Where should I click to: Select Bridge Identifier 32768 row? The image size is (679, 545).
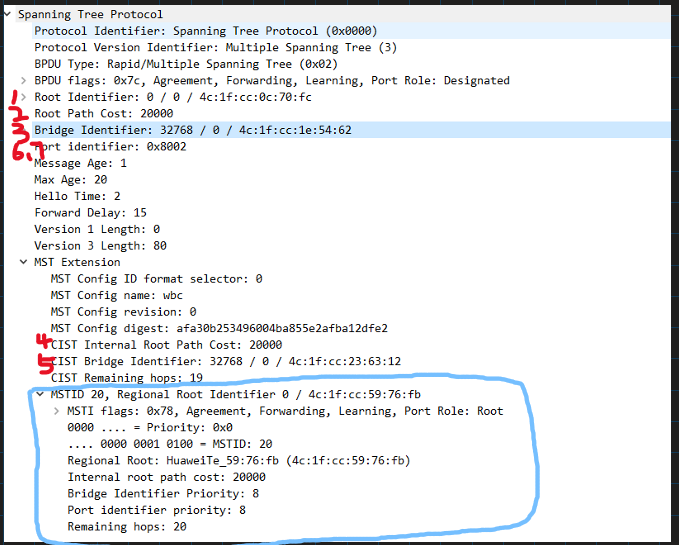(351, 130)
